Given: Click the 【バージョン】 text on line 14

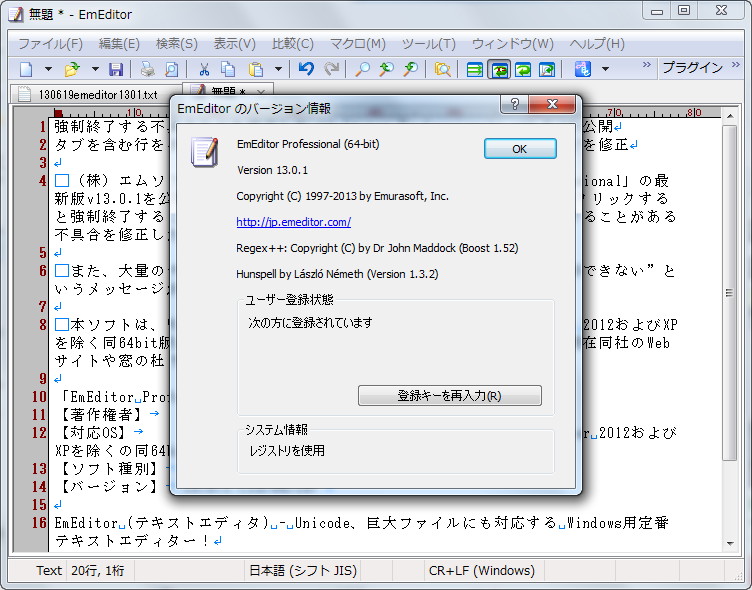Looking at the screenshot, I should (x=109, y=486).
